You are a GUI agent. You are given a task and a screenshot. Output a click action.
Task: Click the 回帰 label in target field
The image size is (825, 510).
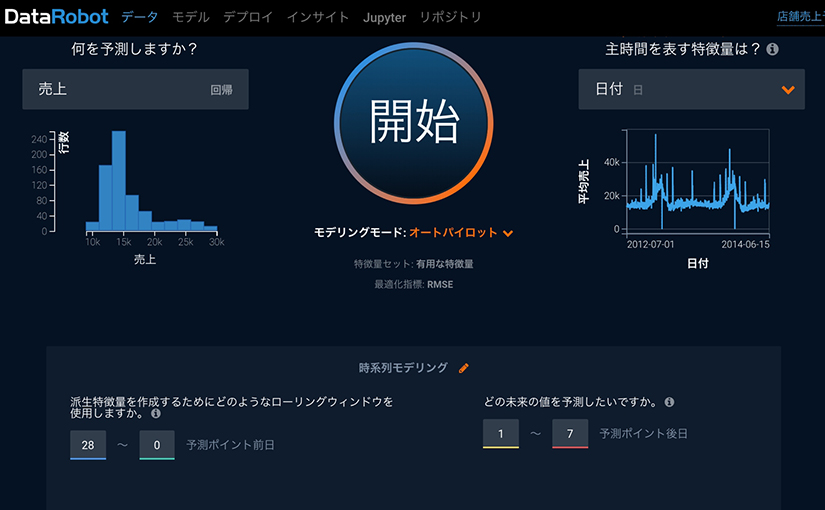click(x=222, y=90)
